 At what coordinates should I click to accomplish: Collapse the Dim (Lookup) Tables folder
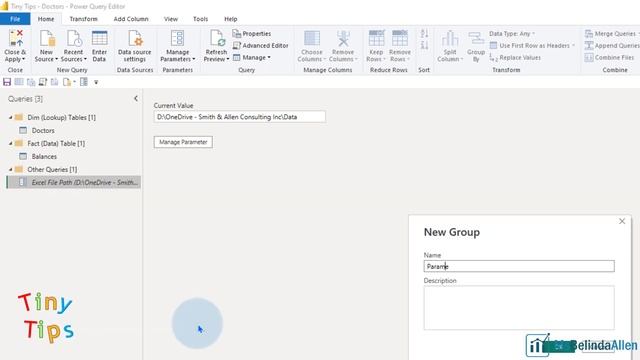click(11, 117)
